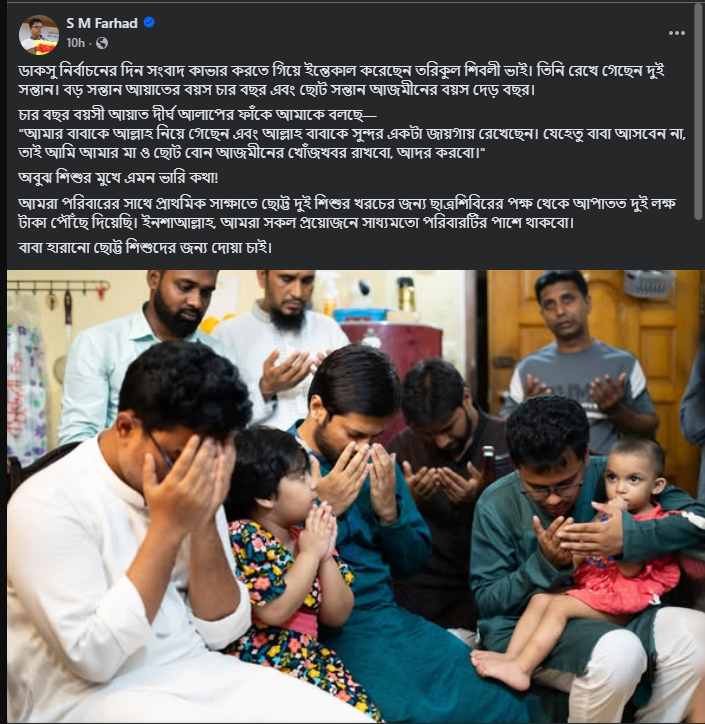Click the paragraph starting আমরা পরিবারের সাথে

tap(347, 213)
